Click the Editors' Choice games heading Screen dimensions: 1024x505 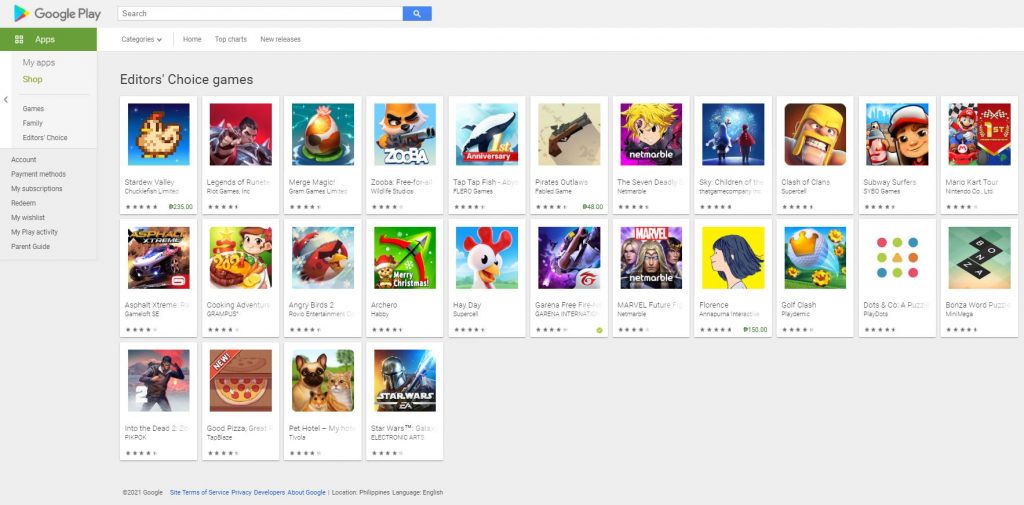pos(186,80)
